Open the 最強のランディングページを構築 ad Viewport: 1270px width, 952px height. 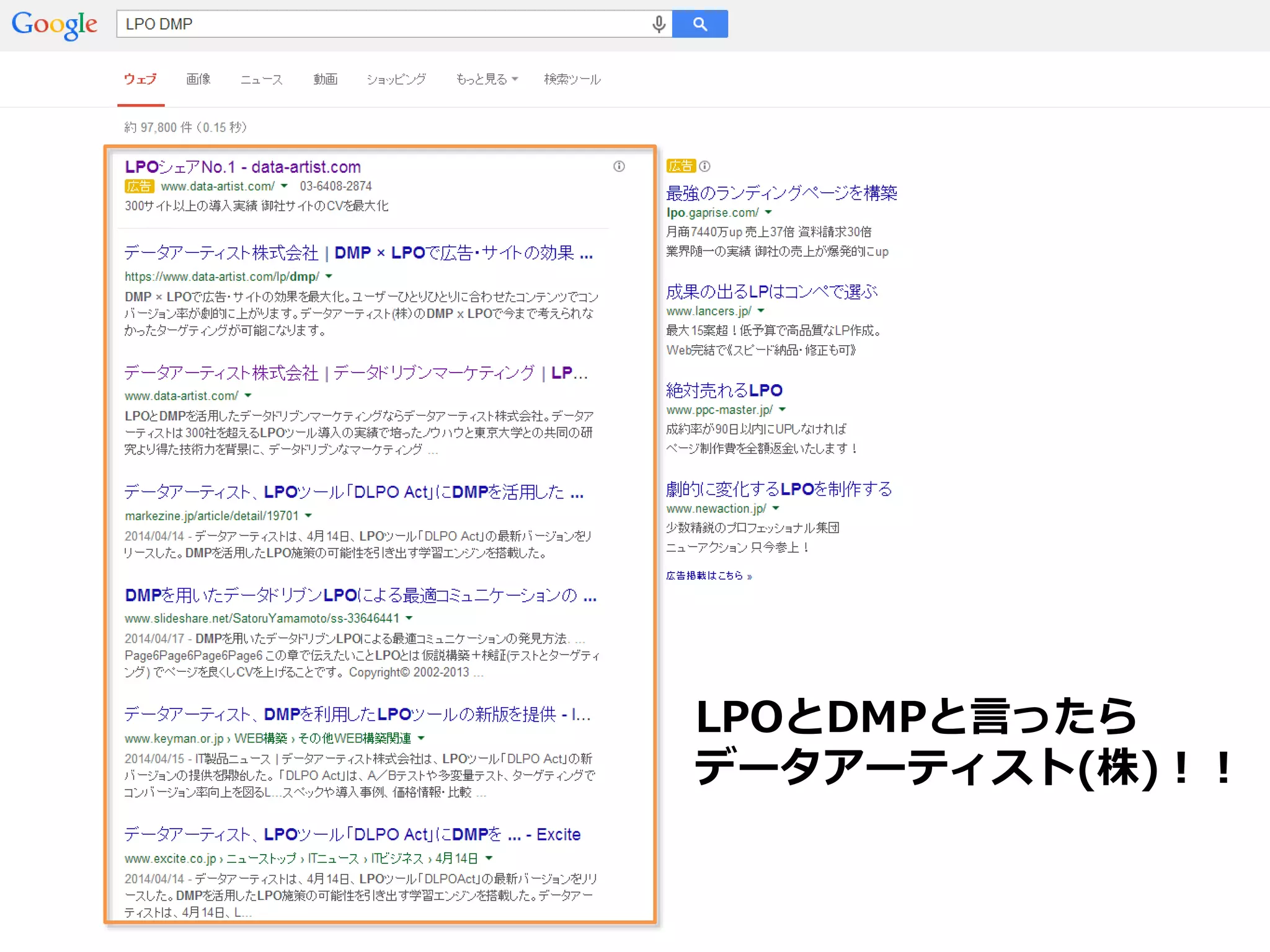(x=781, y=193)
